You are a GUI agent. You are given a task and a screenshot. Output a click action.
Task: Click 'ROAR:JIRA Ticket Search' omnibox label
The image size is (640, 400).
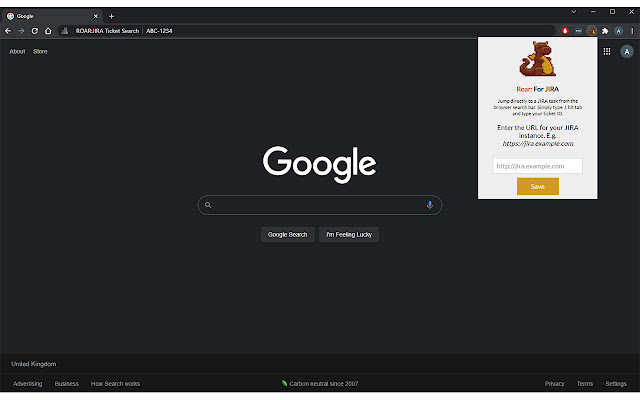(x=107, y=31)
